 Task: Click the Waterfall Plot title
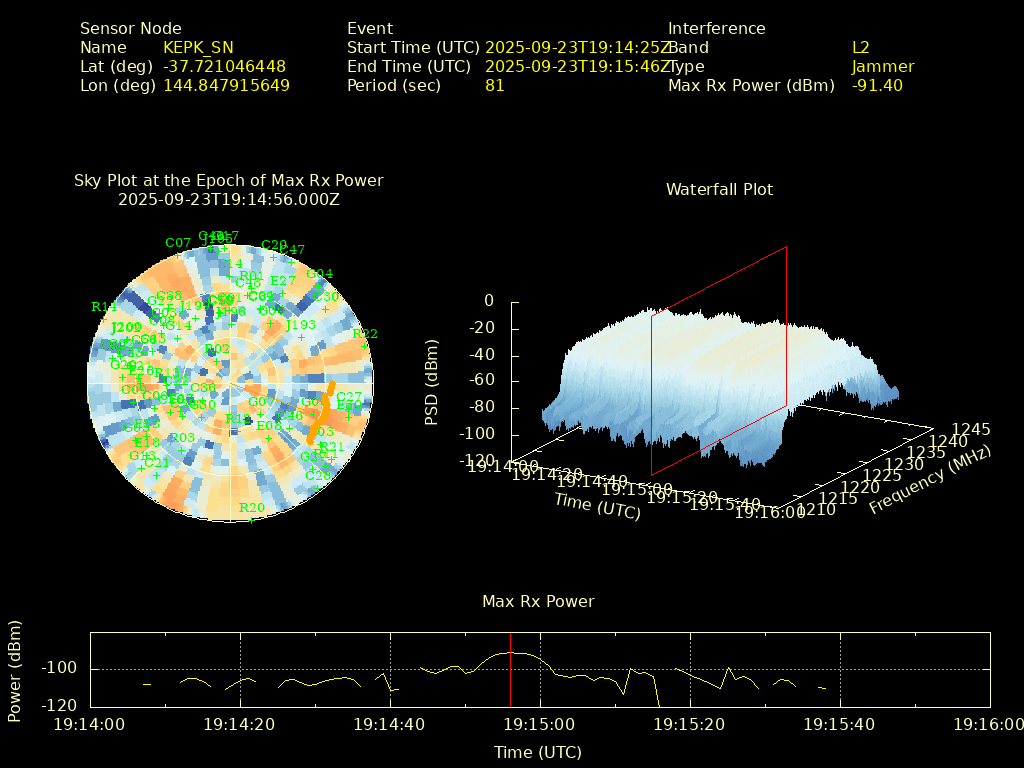719,189
